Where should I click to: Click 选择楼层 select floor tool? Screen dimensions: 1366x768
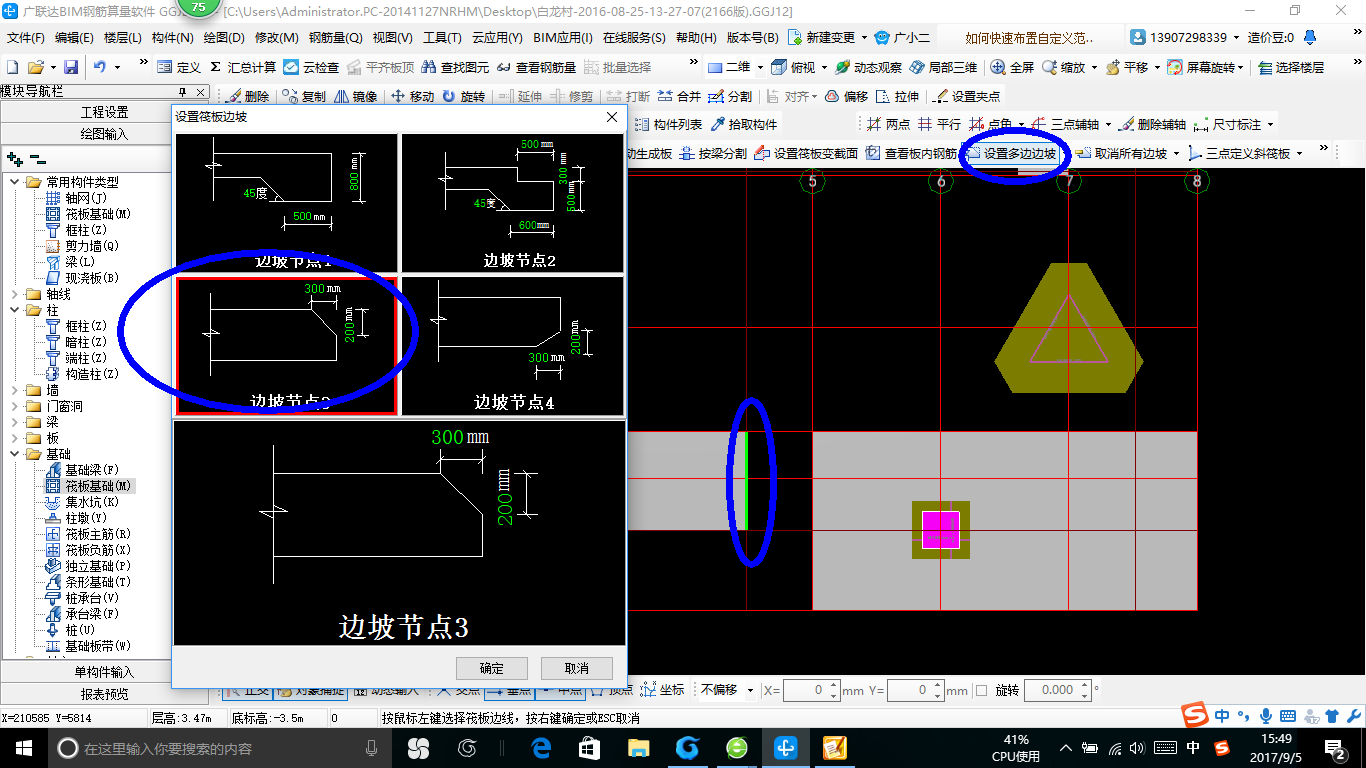coord(1291,67)
